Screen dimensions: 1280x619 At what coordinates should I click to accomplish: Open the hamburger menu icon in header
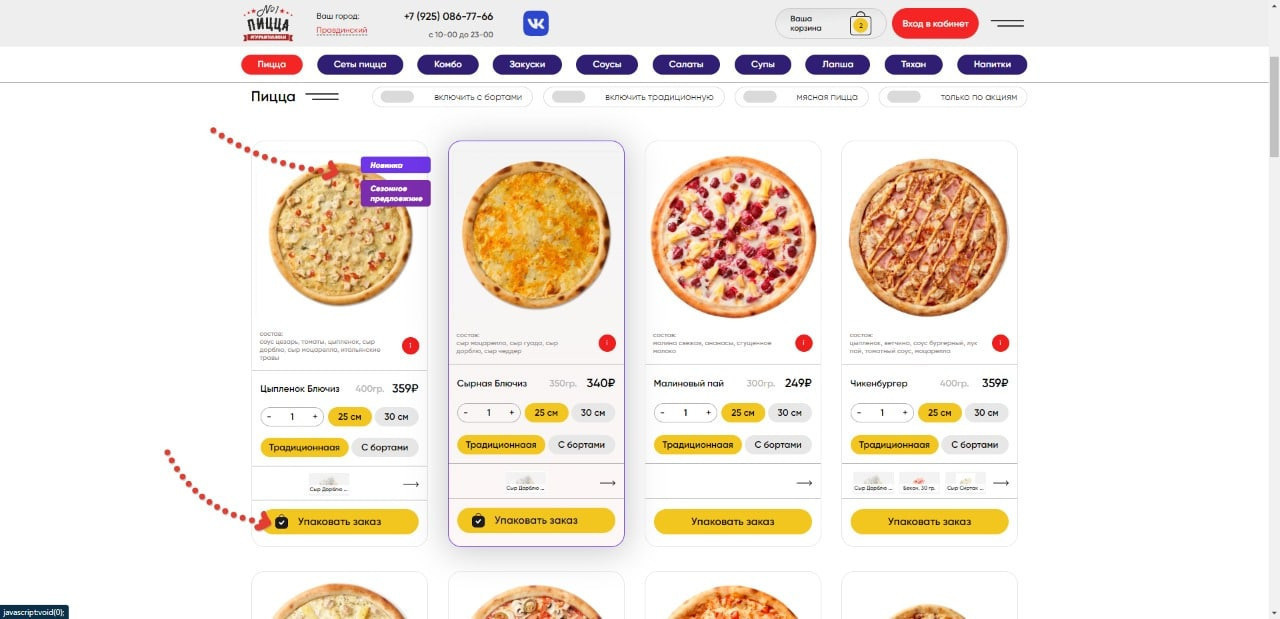click(x=1007, y=23)
